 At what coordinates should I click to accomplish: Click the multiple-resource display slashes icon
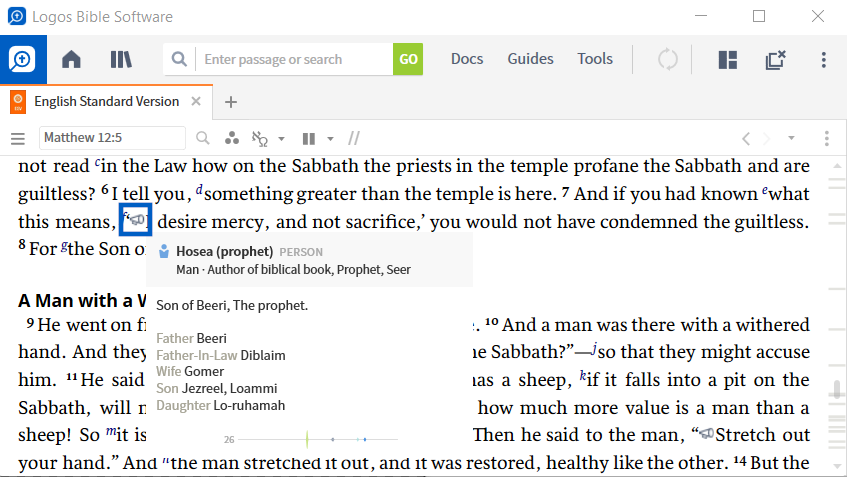[x=354, y=139]
